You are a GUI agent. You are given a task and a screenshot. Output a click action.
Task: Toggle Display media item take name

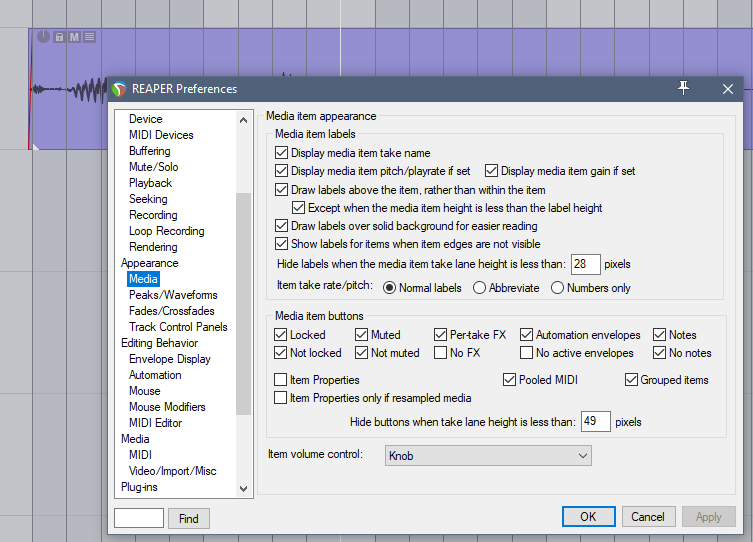point(281,153)
